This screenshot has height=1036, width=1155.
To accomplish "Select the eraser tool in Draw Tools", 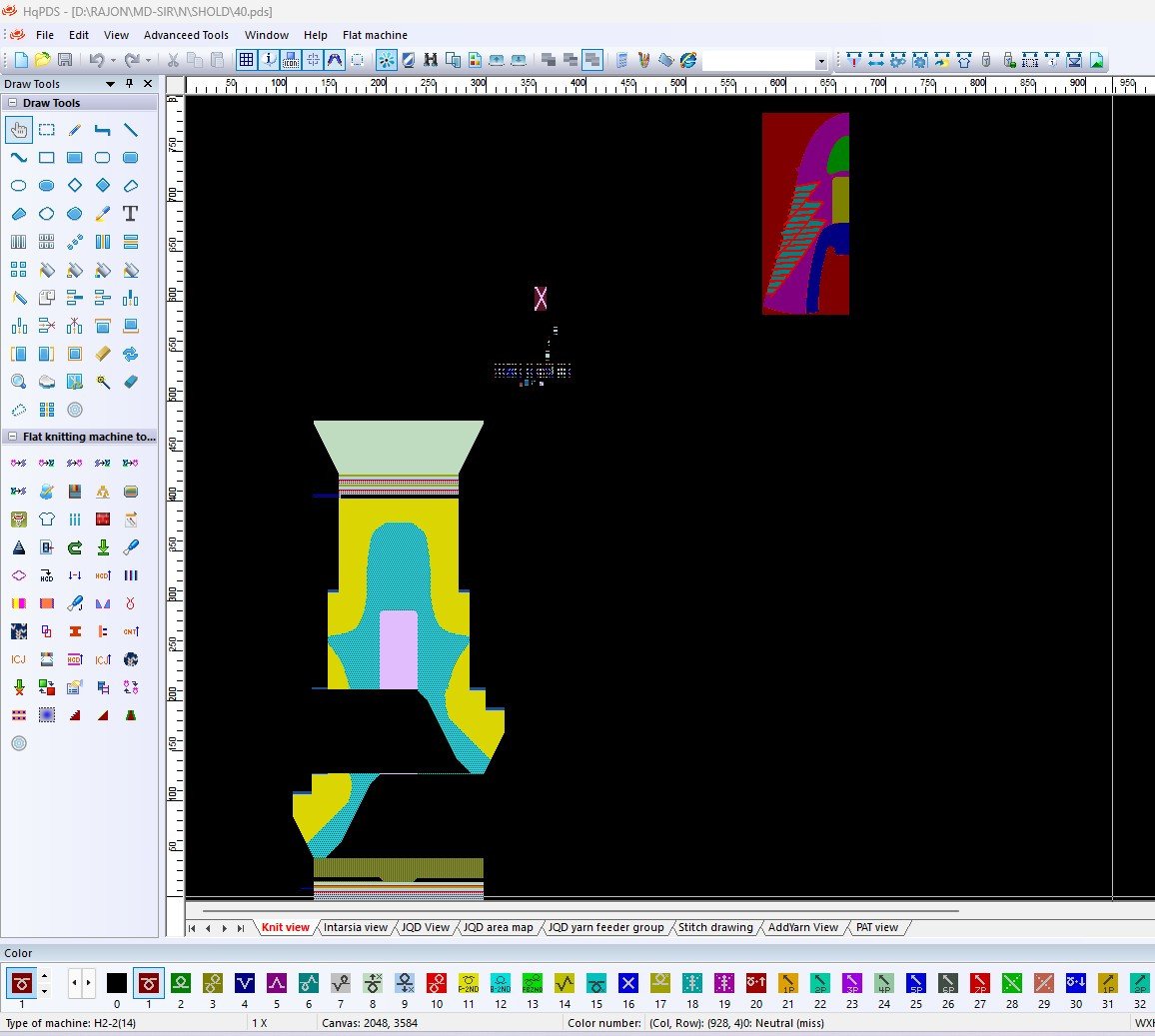I will tap(130, 382).
